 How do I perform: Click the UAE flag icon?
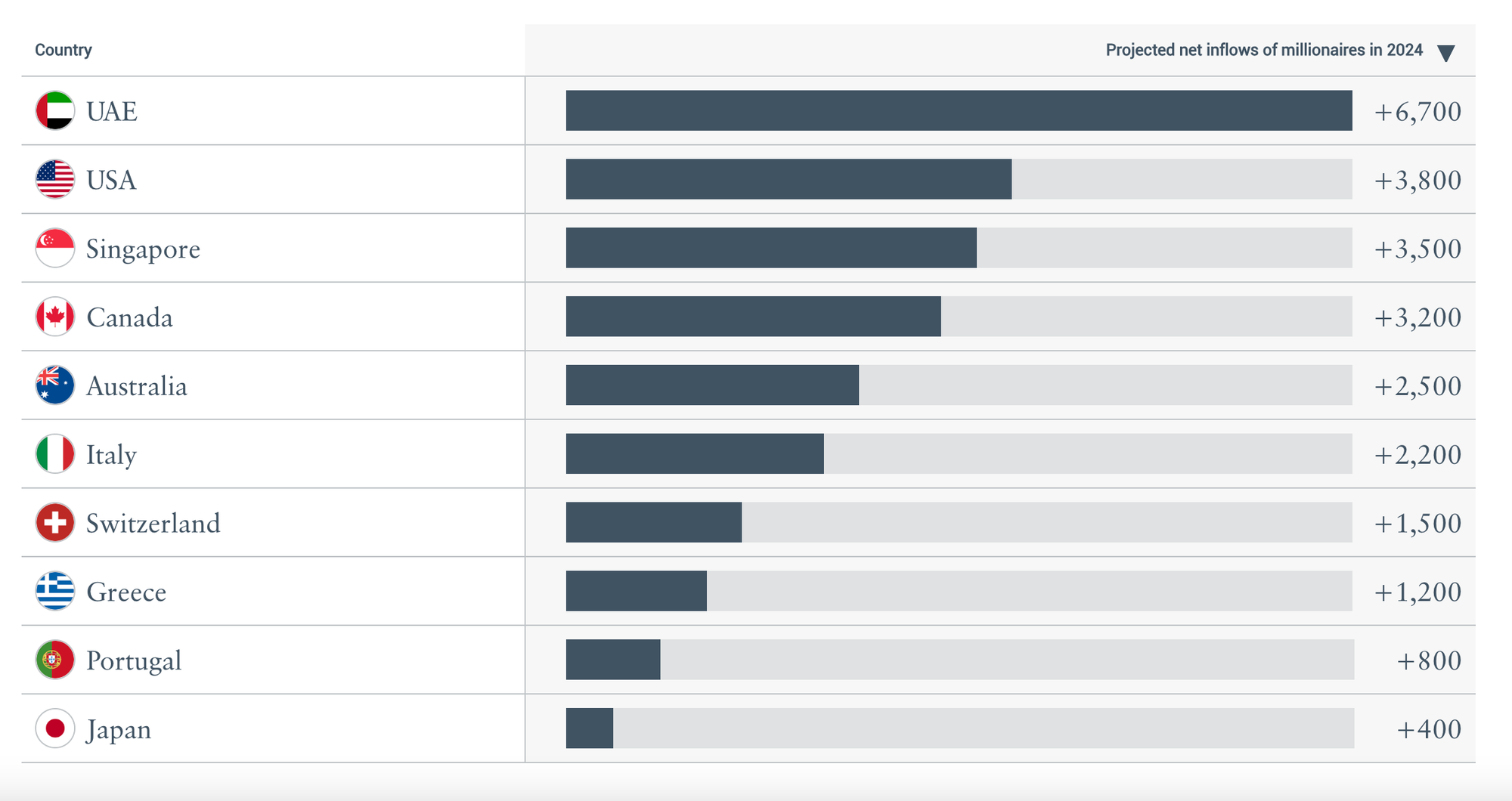55,110
